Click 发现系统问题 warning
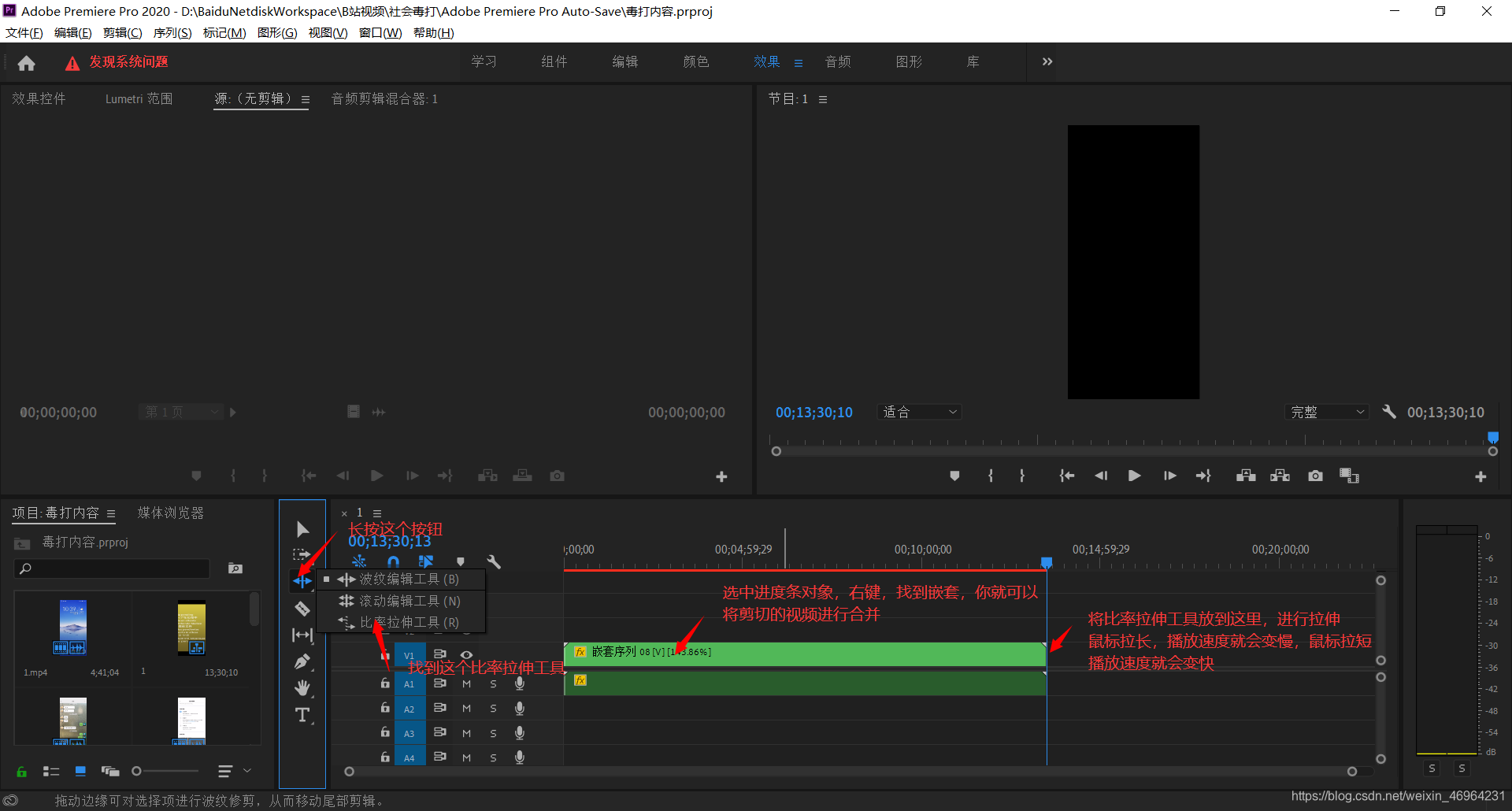This screenshot has width=1512, height=811. coord(117,62)
